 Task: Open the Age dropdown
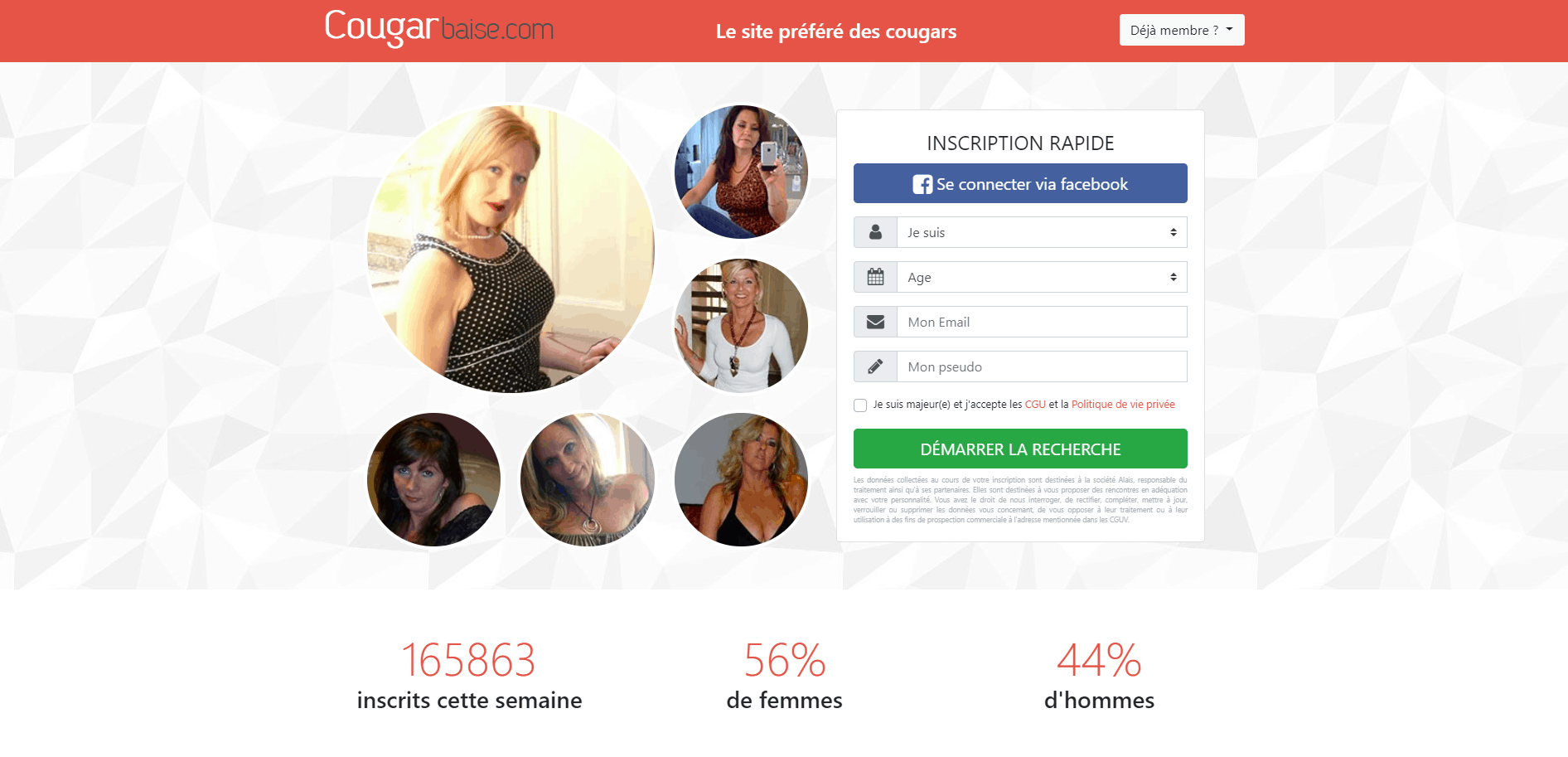[1042, 277]
